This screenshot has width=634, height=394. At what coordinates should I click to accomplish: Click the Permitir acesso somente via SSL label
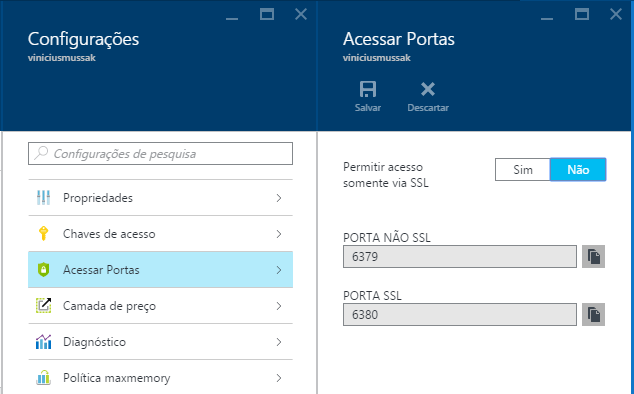click(385, 175)
